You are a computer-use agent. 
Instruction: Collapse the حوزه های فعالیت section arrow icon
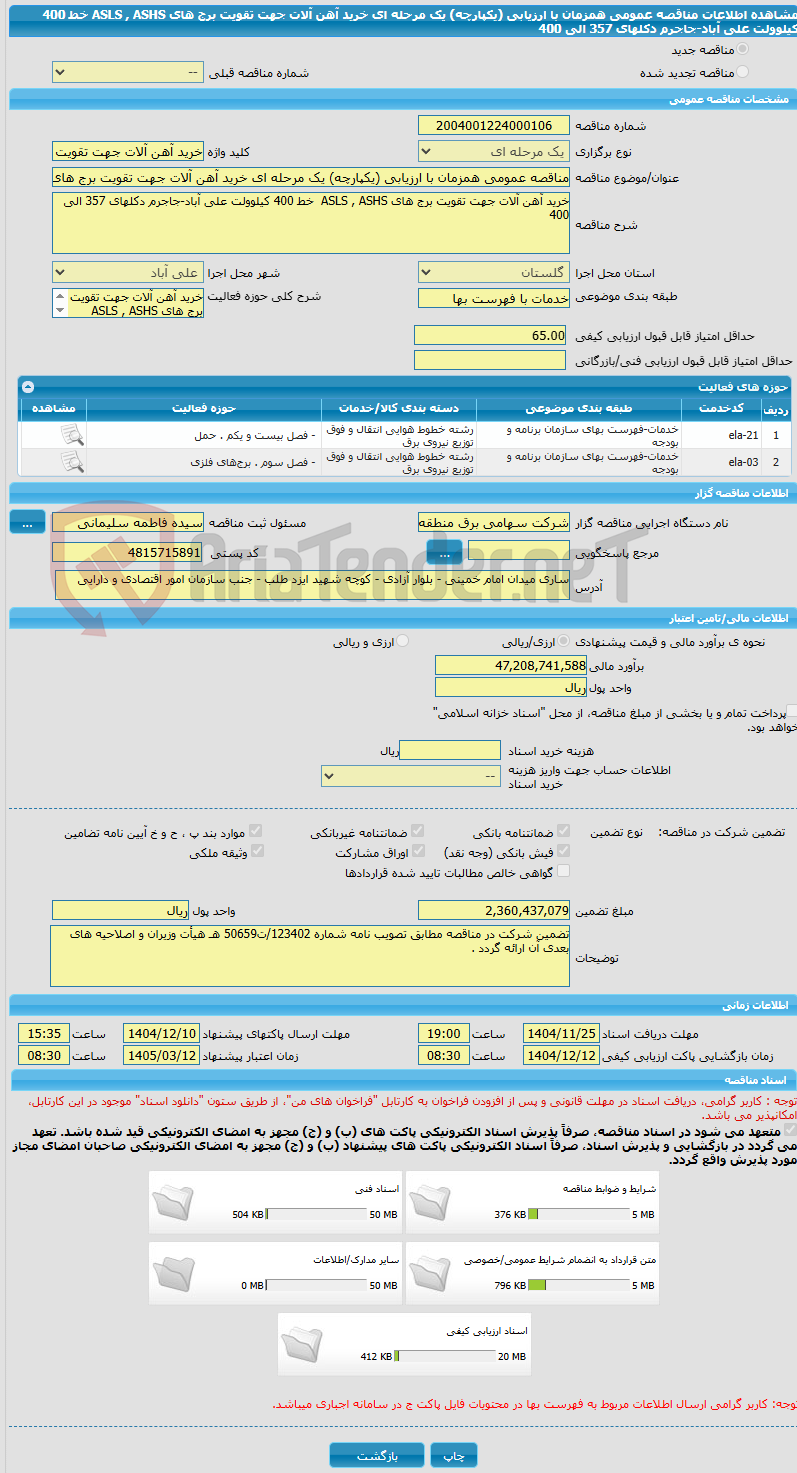(x=27, y=386)
